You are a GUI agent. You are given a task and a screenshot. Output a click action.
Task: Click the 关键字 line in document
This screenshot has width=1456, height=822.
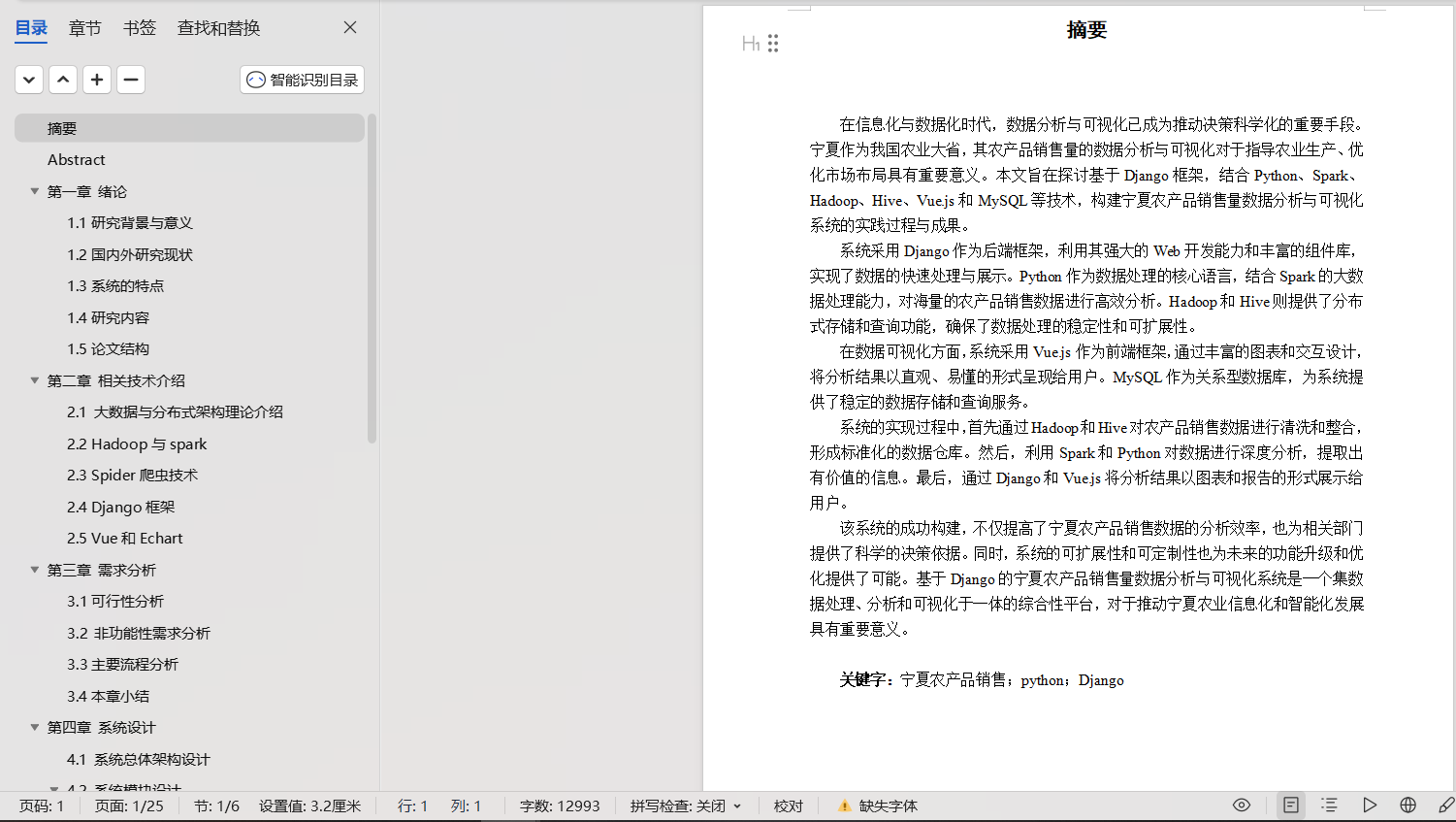click(x=982, y=679)
